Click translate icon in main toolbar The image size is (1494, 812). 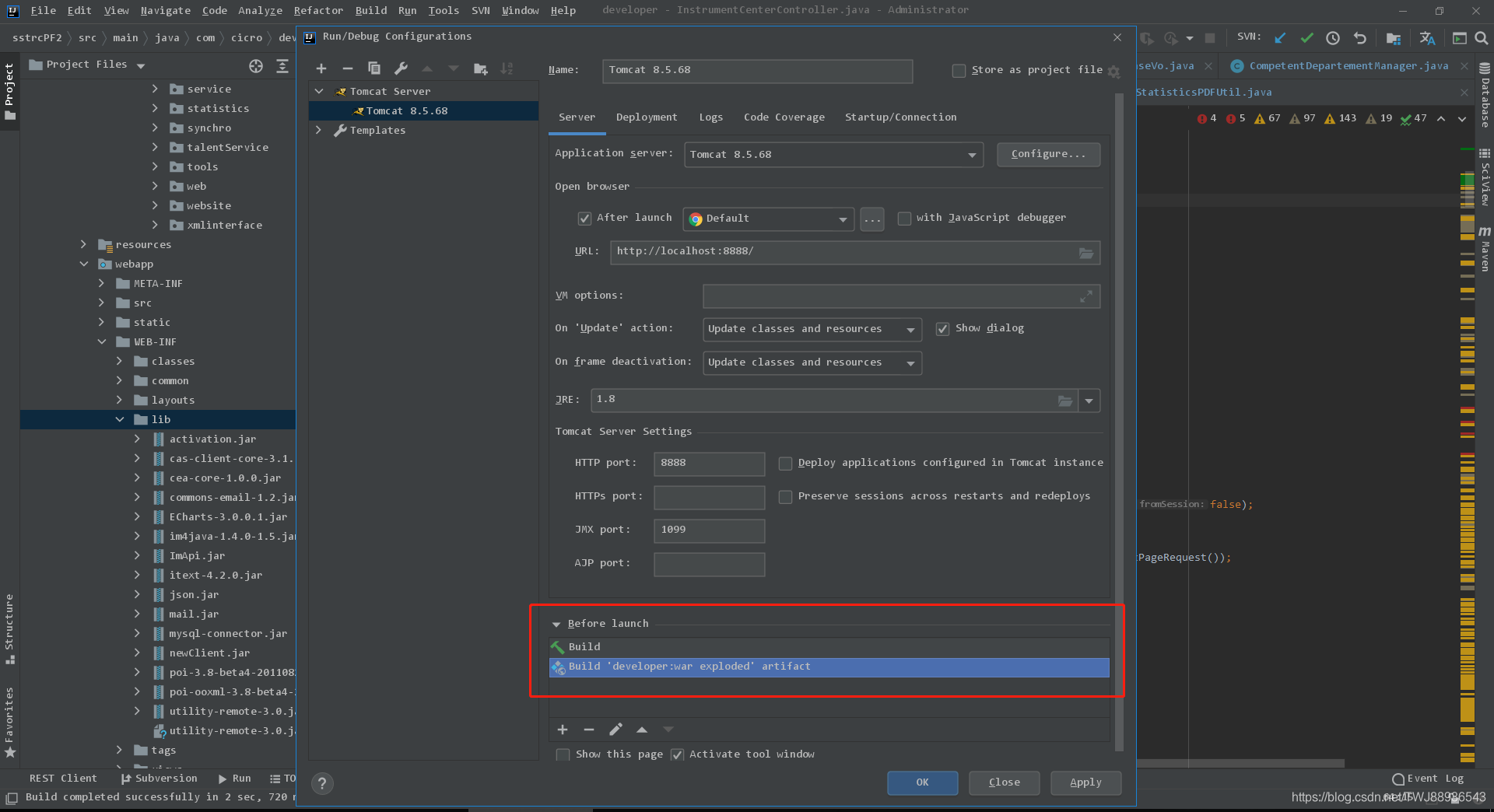tap(1427, 37)
